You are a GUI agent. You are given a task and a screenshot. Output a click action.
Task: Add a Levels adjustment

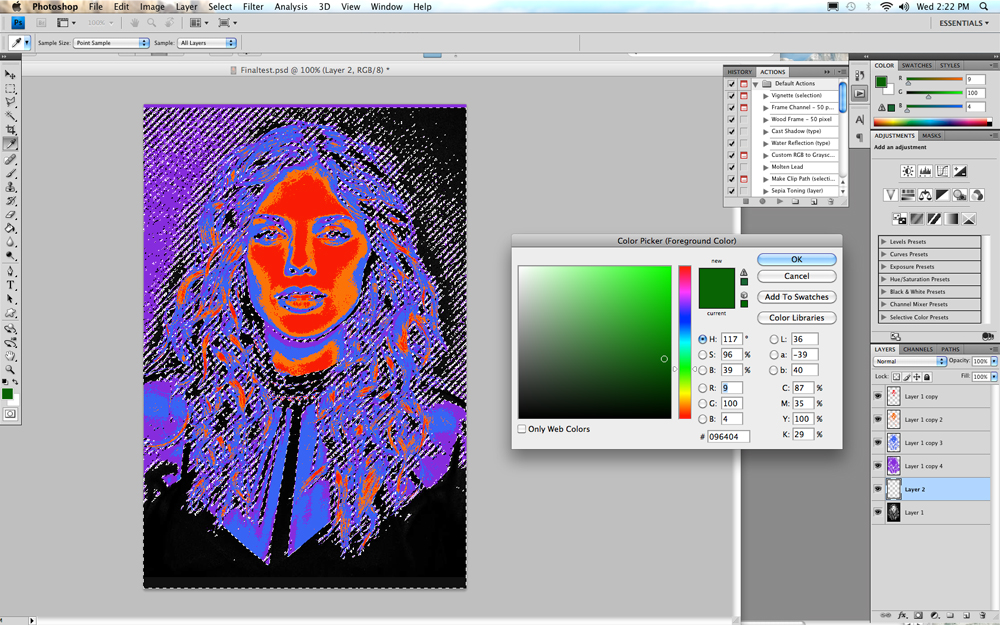[925, 171]
